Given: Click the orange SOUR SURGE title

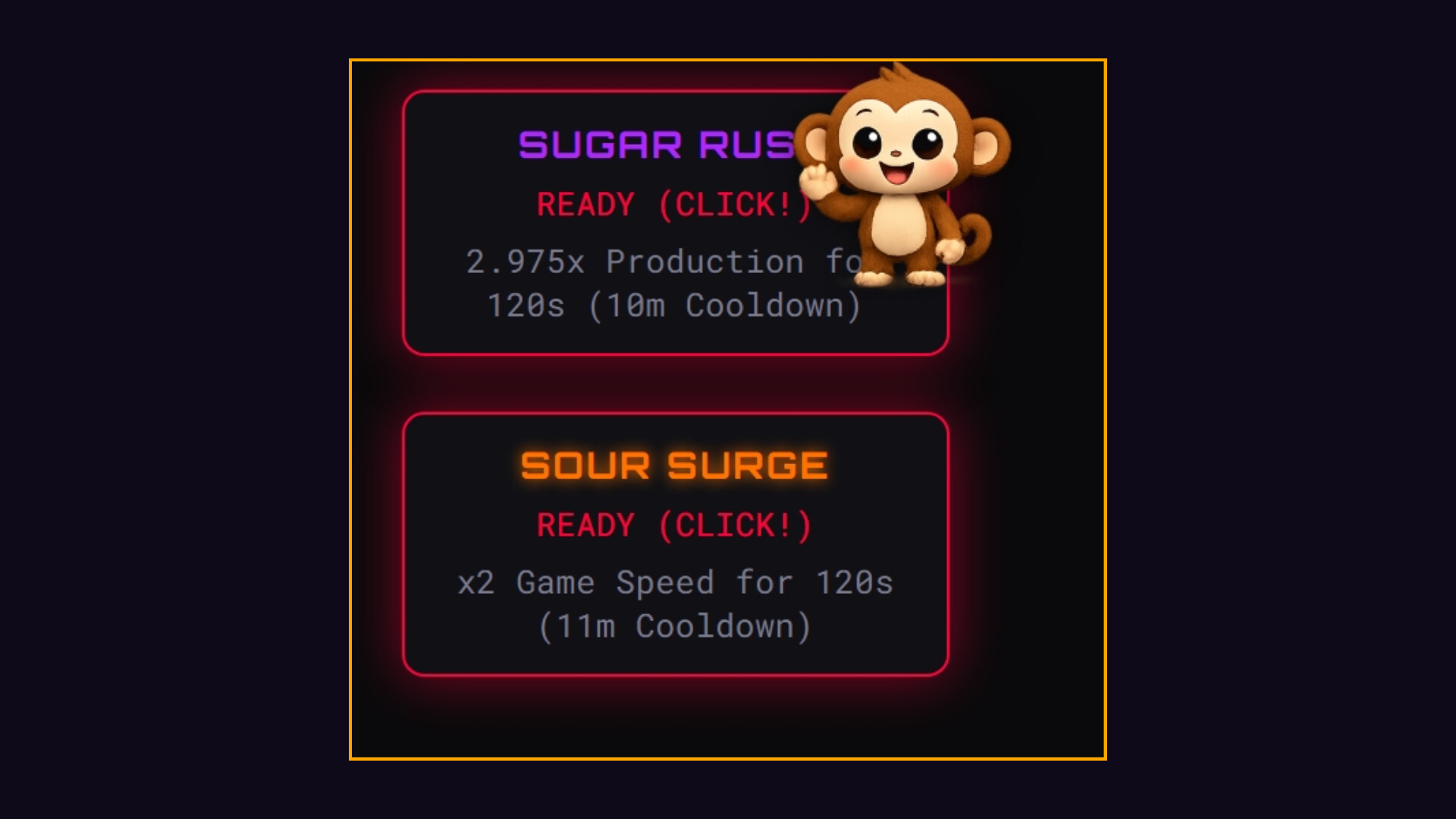Looking at the screenshot, I should click(674, 466).
